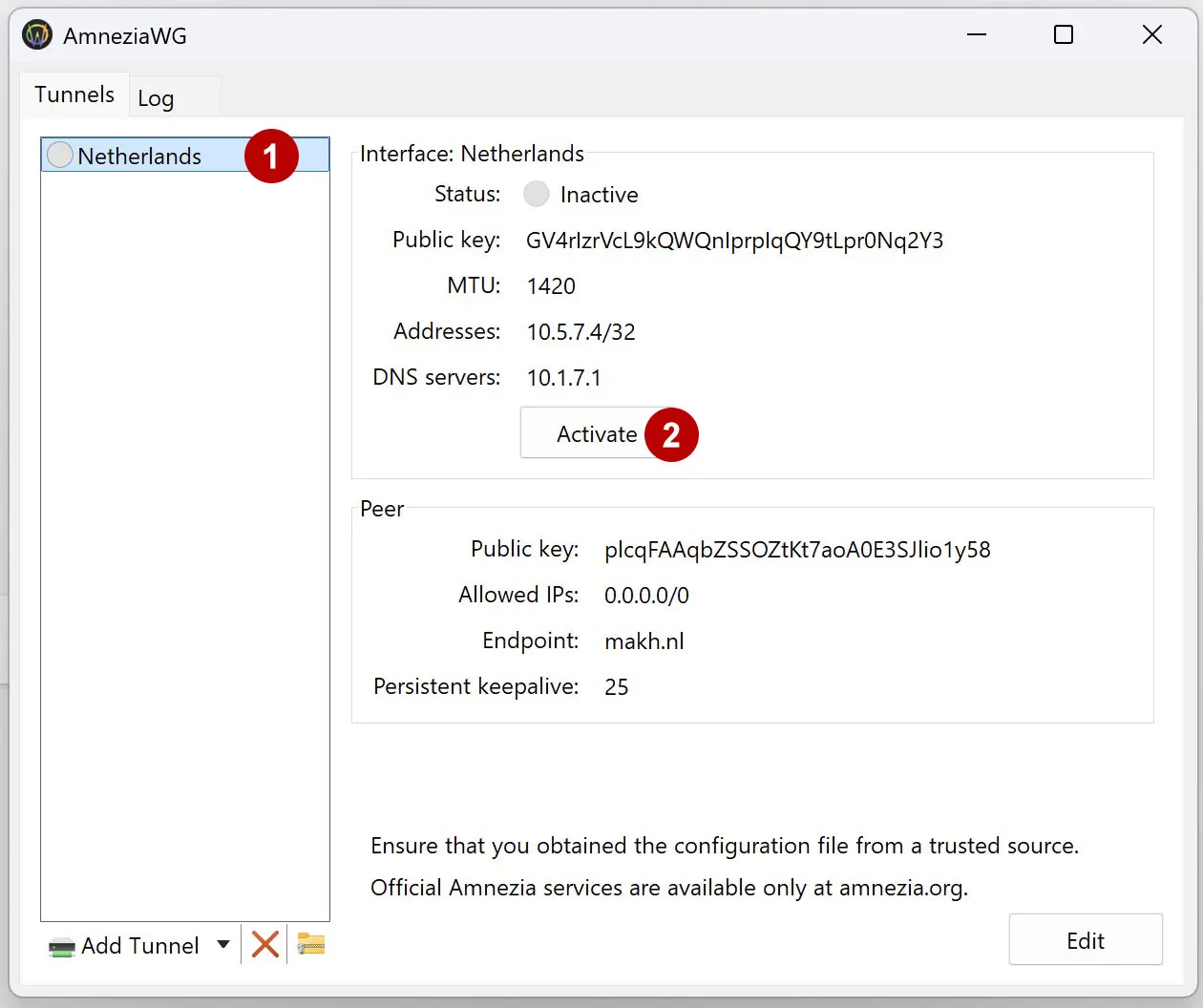Select the Netherlands entry in the tunnel list
This screenshot has width=1203, height=1008.
(x=140, y=155)
